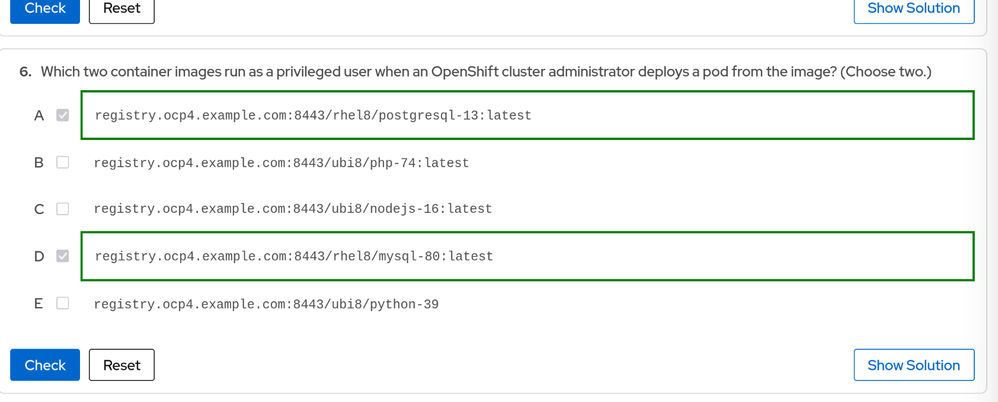Click the letter label C
Image resolution: width=998 pixels, height=402 pixels.
39,209
